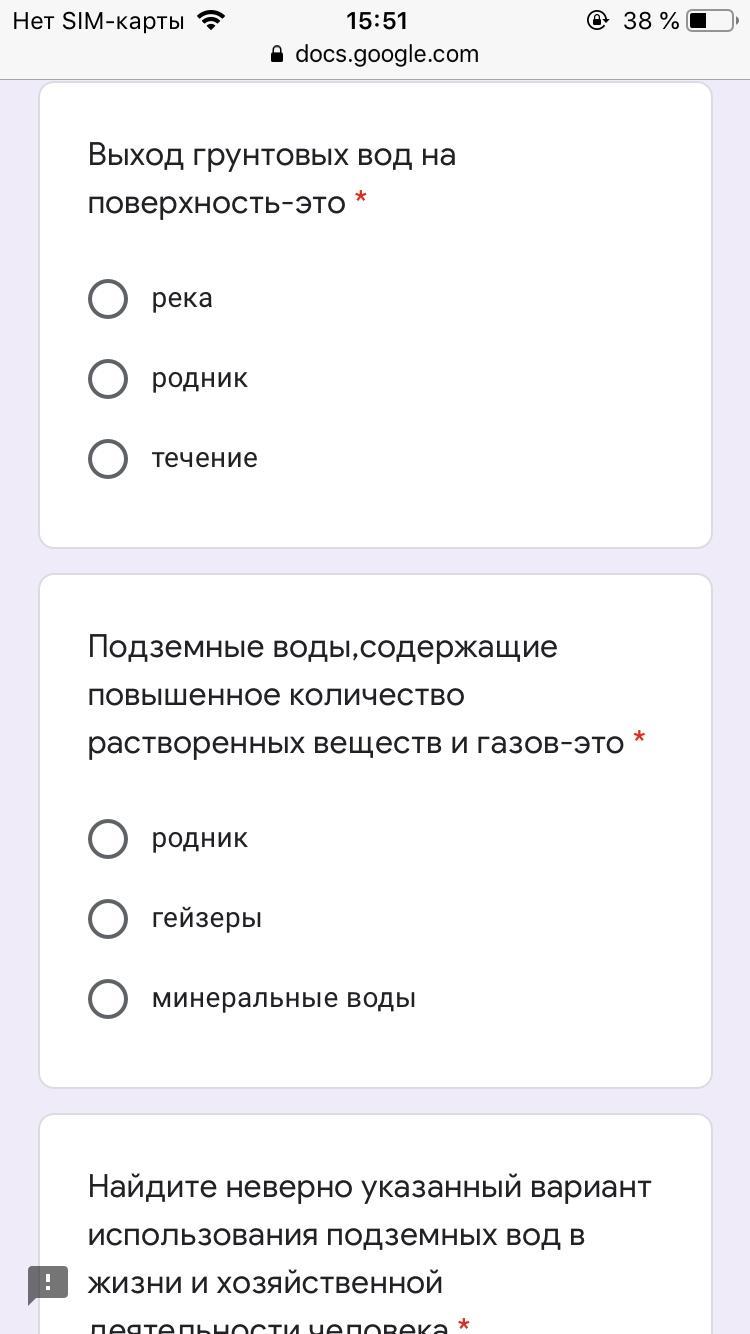
Task: Tap the 38 % battery percentage text
Action: tap(650, 20)
